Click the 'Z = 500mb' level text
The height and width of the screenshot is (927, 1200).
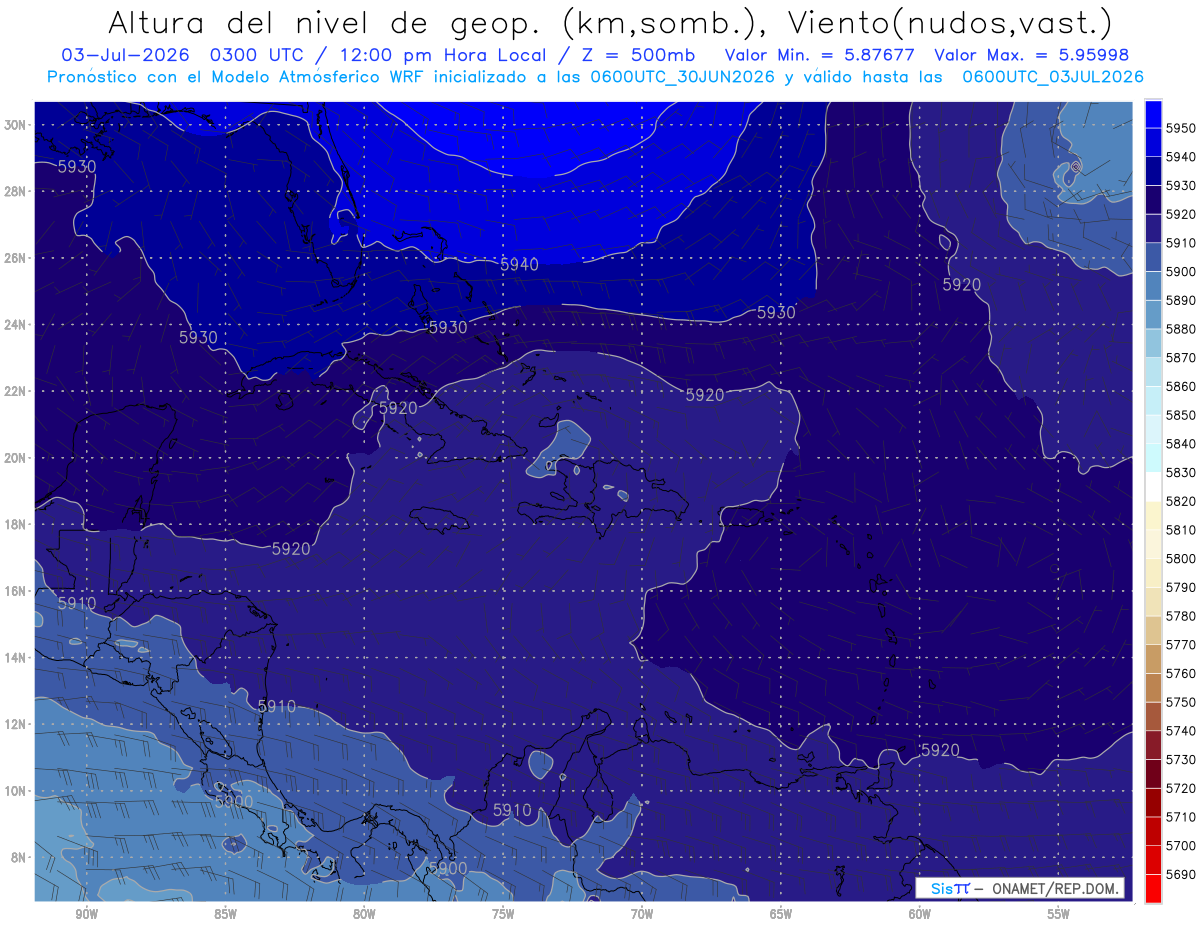point(637,55)
